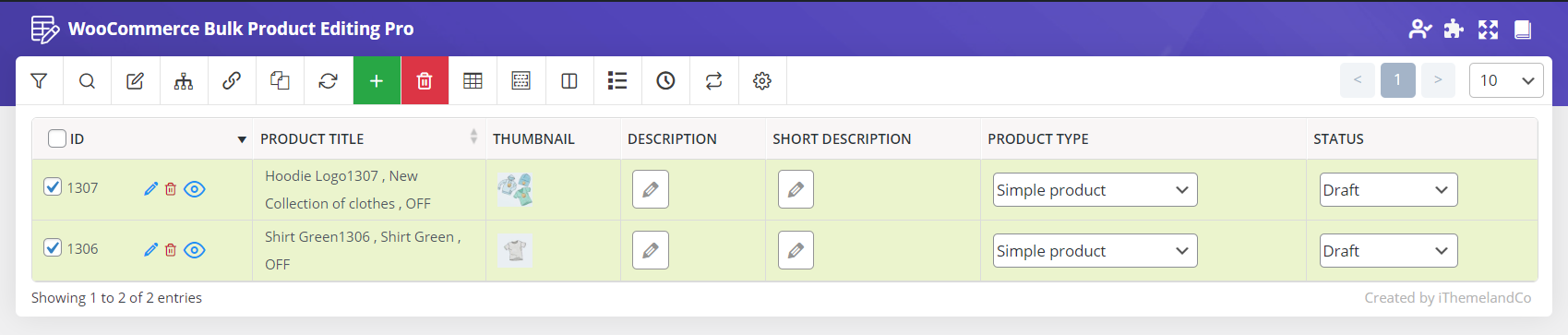Open Status dropdown for Shirt Green row

[1388, 251]
